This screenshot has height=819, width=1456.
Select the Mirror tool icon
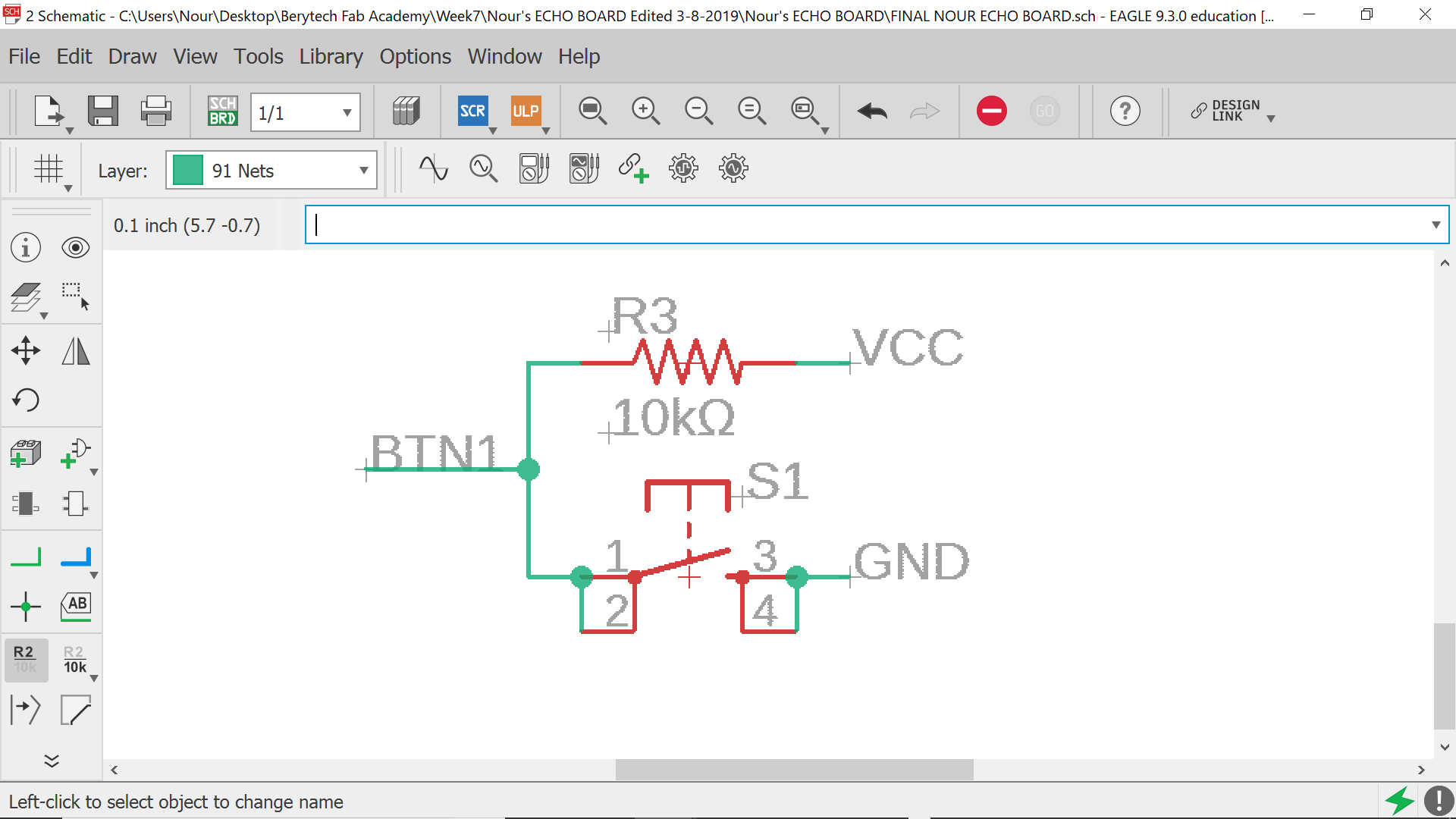[76, 350]
